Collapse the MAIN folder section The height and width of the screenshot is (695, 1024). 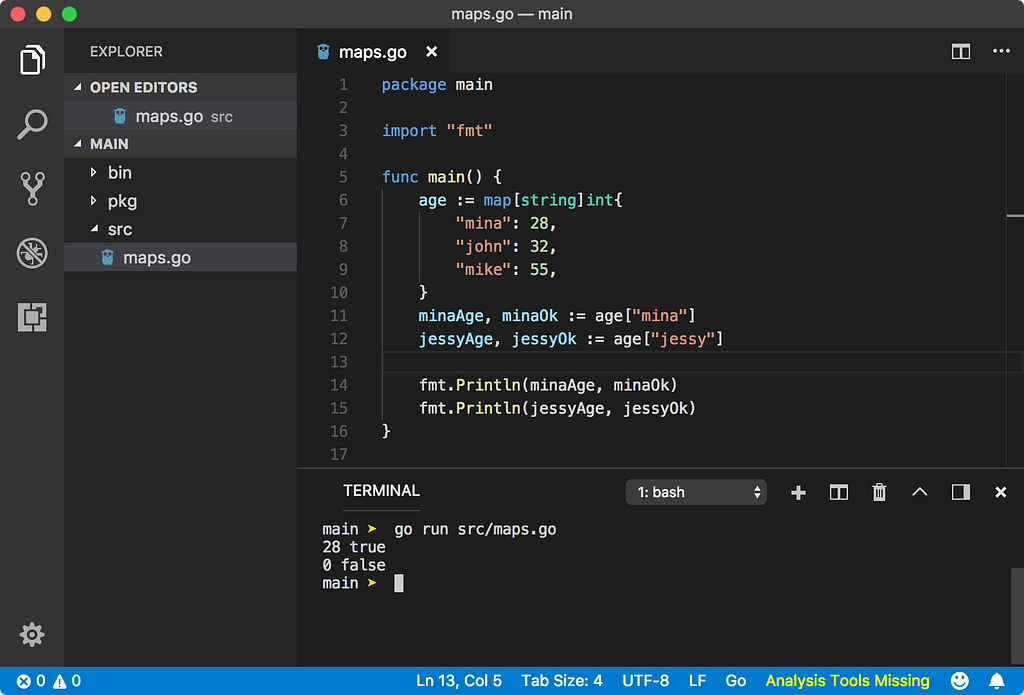coord(181,144)
